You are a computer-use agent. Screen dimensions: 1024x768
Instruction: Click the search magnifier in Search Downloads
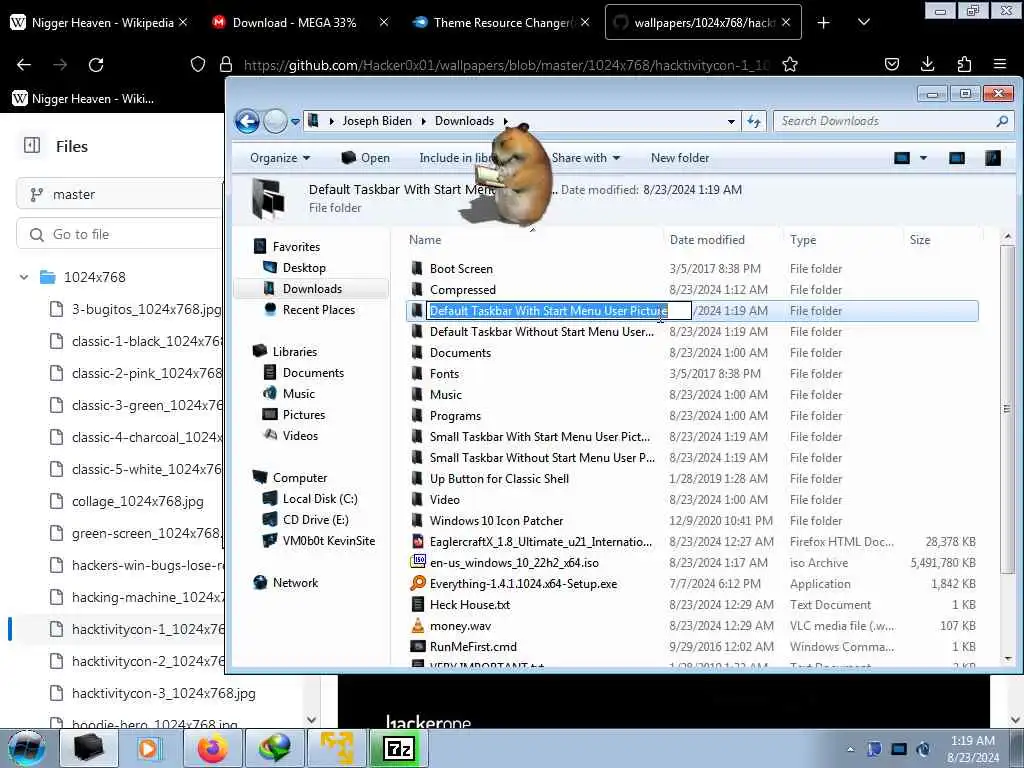(x=1002, y=121)
